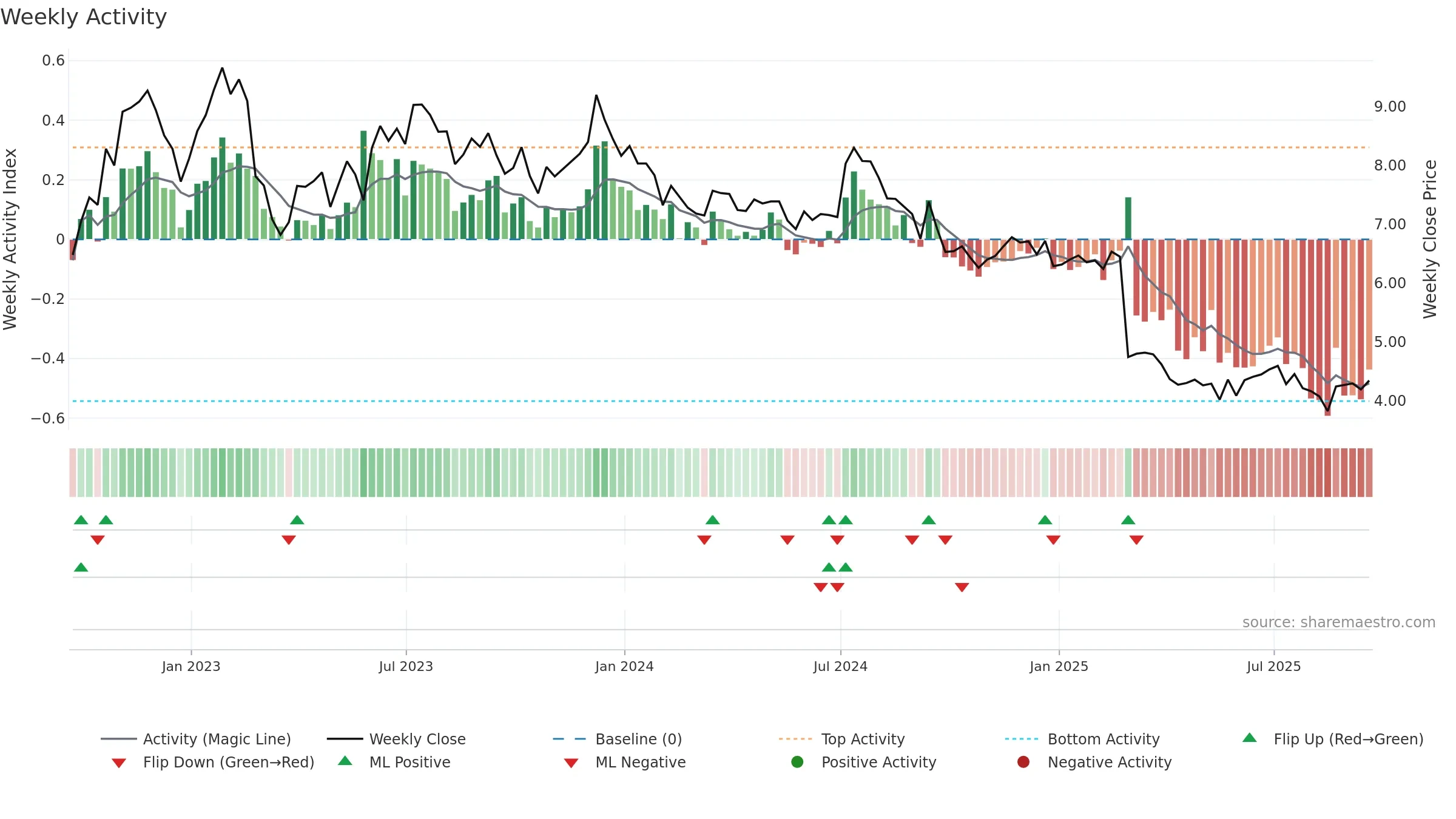Toggle the Weekly Close legend entry
Image resolution: width=1456 pixels, height=819 pixels.
(x=396, y=739)
